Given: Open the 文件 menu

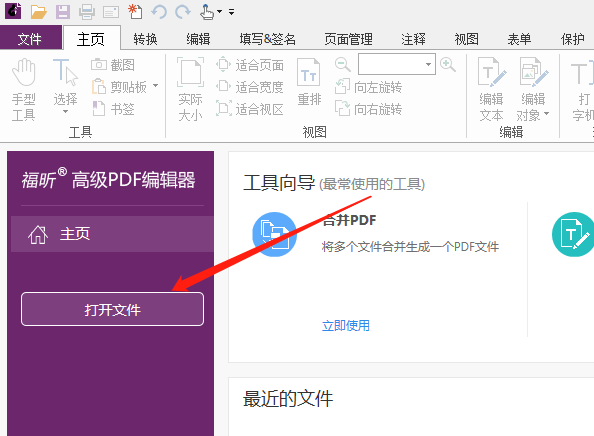Looking at the screenshot, I should (x=30, y=39).
